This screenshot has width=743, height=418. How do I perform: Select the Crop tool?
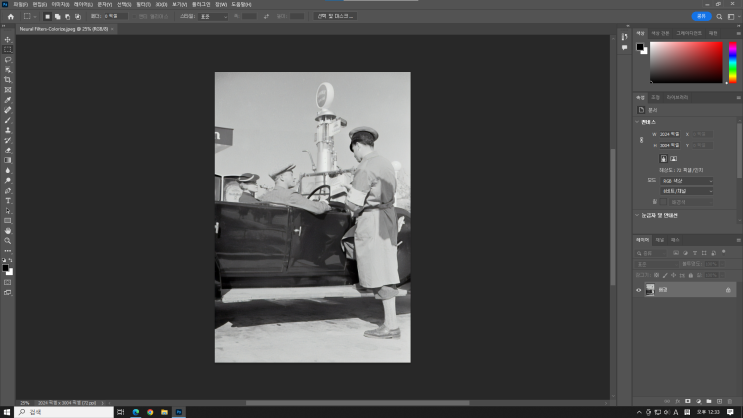pyautogui.click(x=8, y=79)
